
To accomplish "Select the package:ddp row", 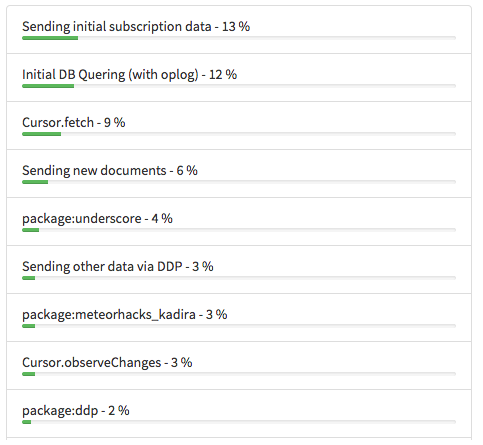I will coord(239,413).
